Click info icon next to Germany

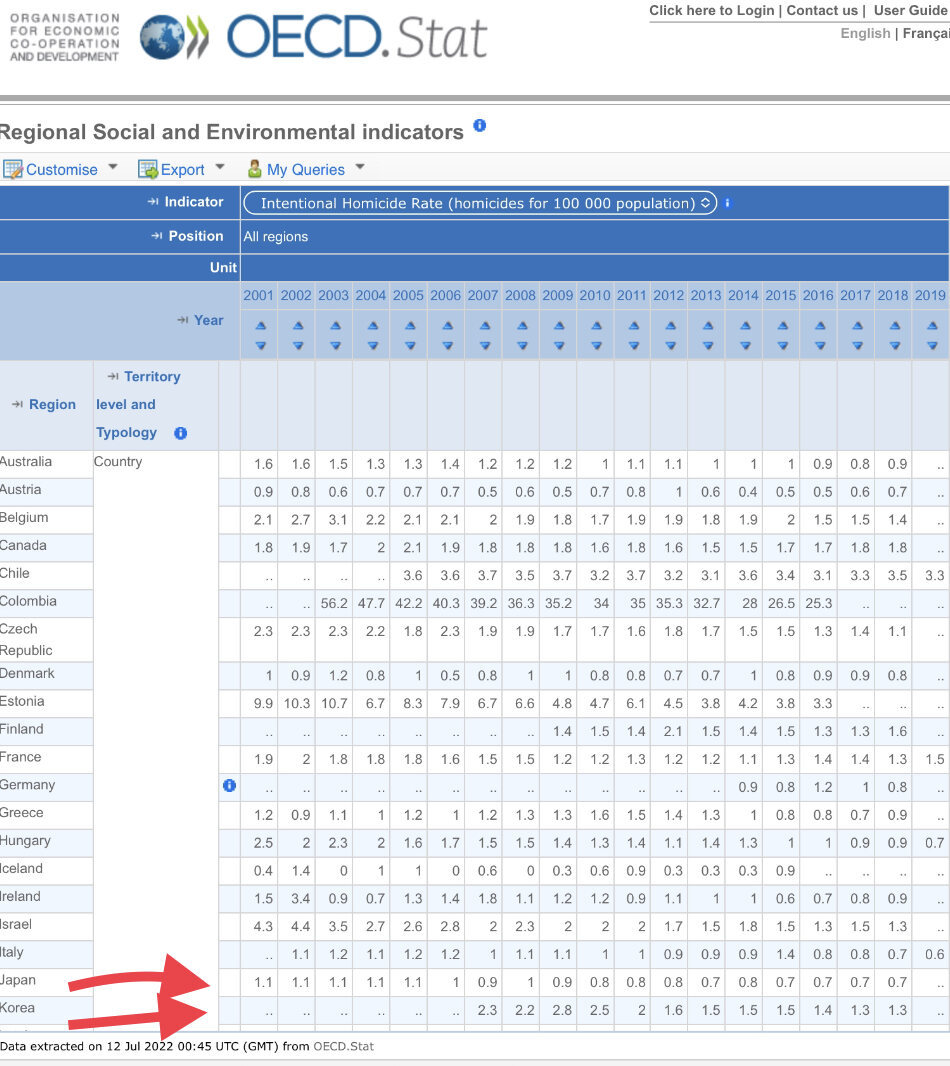coord(229,786)
